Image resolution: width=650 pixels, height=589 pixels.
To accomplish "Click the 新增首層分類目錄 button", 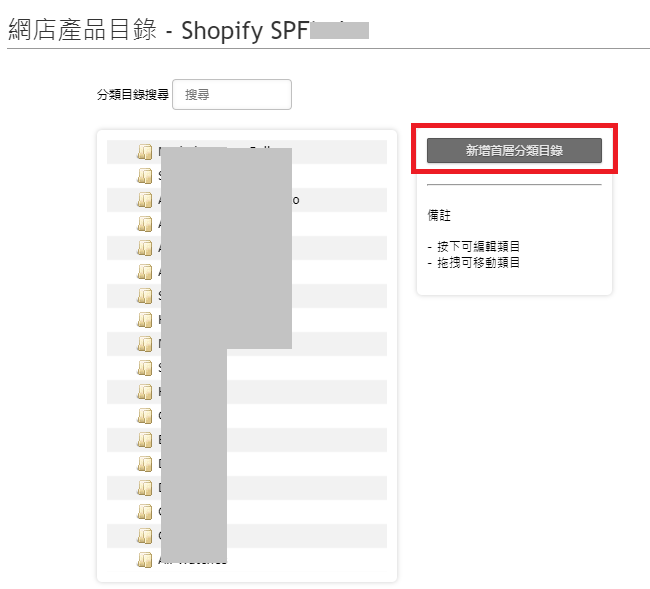I will tap(514, 150).
